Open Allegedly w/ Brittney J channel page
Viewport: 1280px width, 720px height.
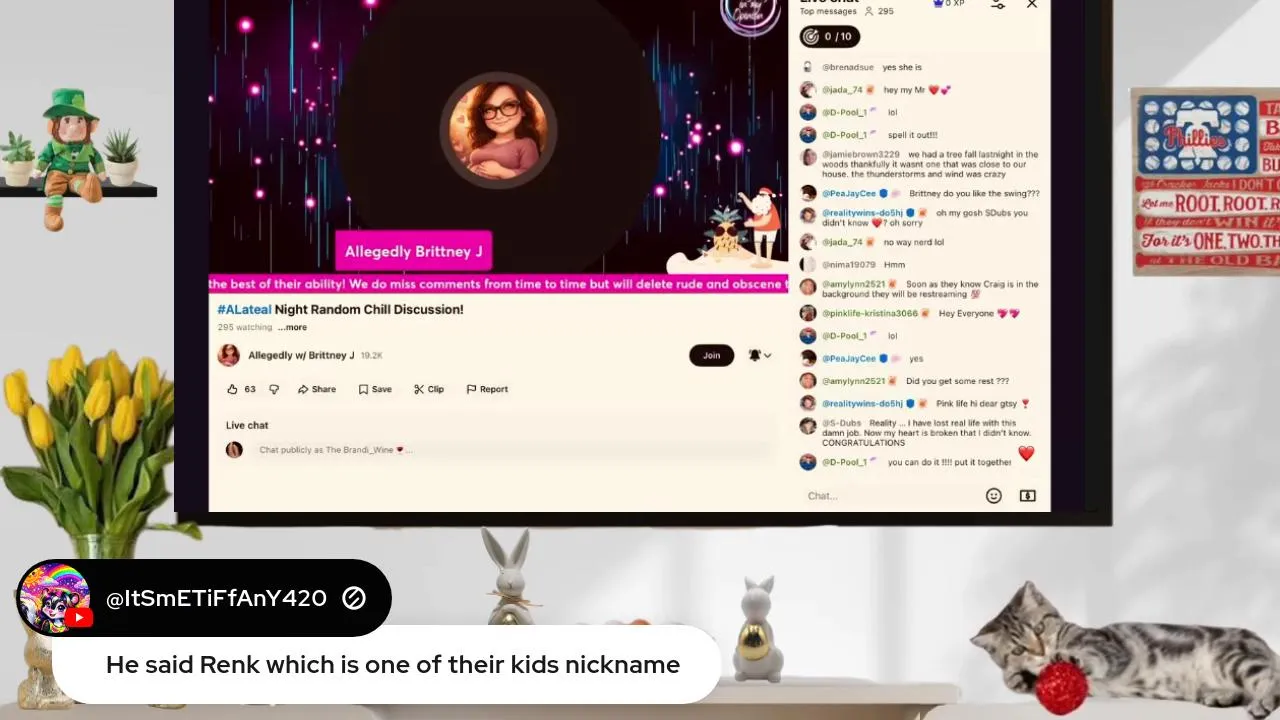[301, 355]
